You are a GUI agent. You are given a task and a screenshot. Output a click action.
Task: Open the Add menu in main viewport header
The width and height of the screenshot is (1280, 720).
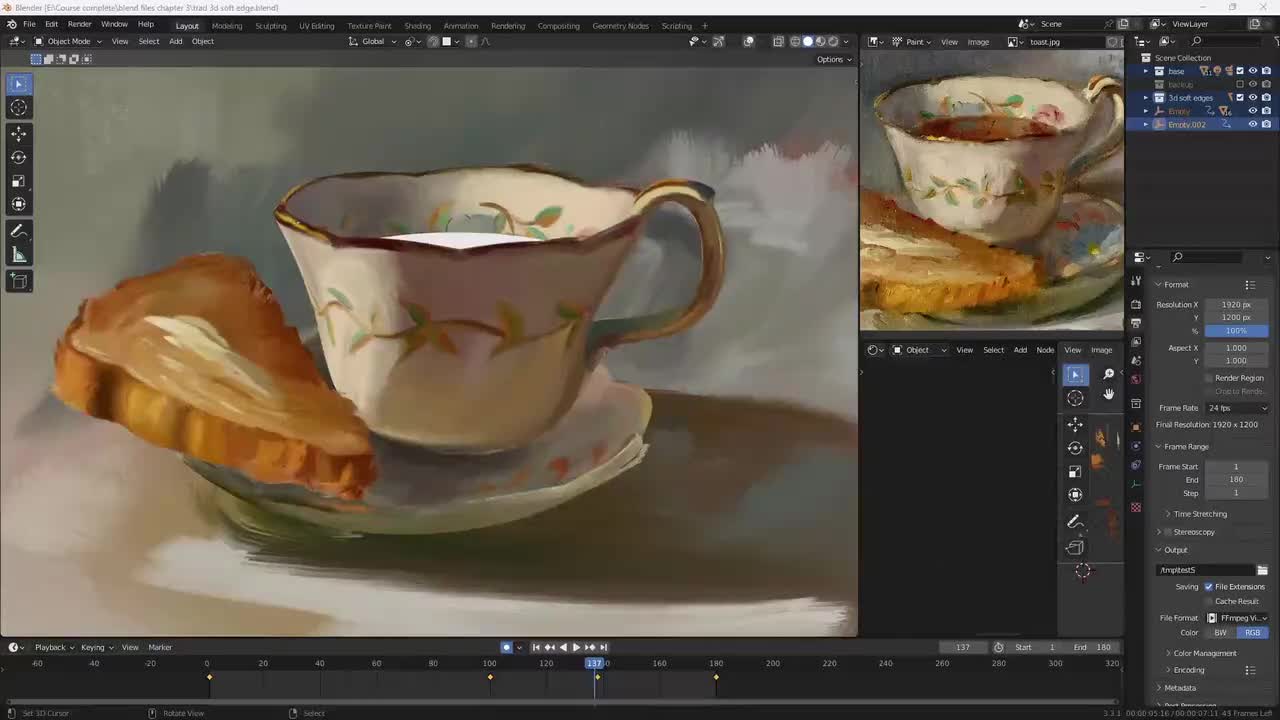point(176,42)
